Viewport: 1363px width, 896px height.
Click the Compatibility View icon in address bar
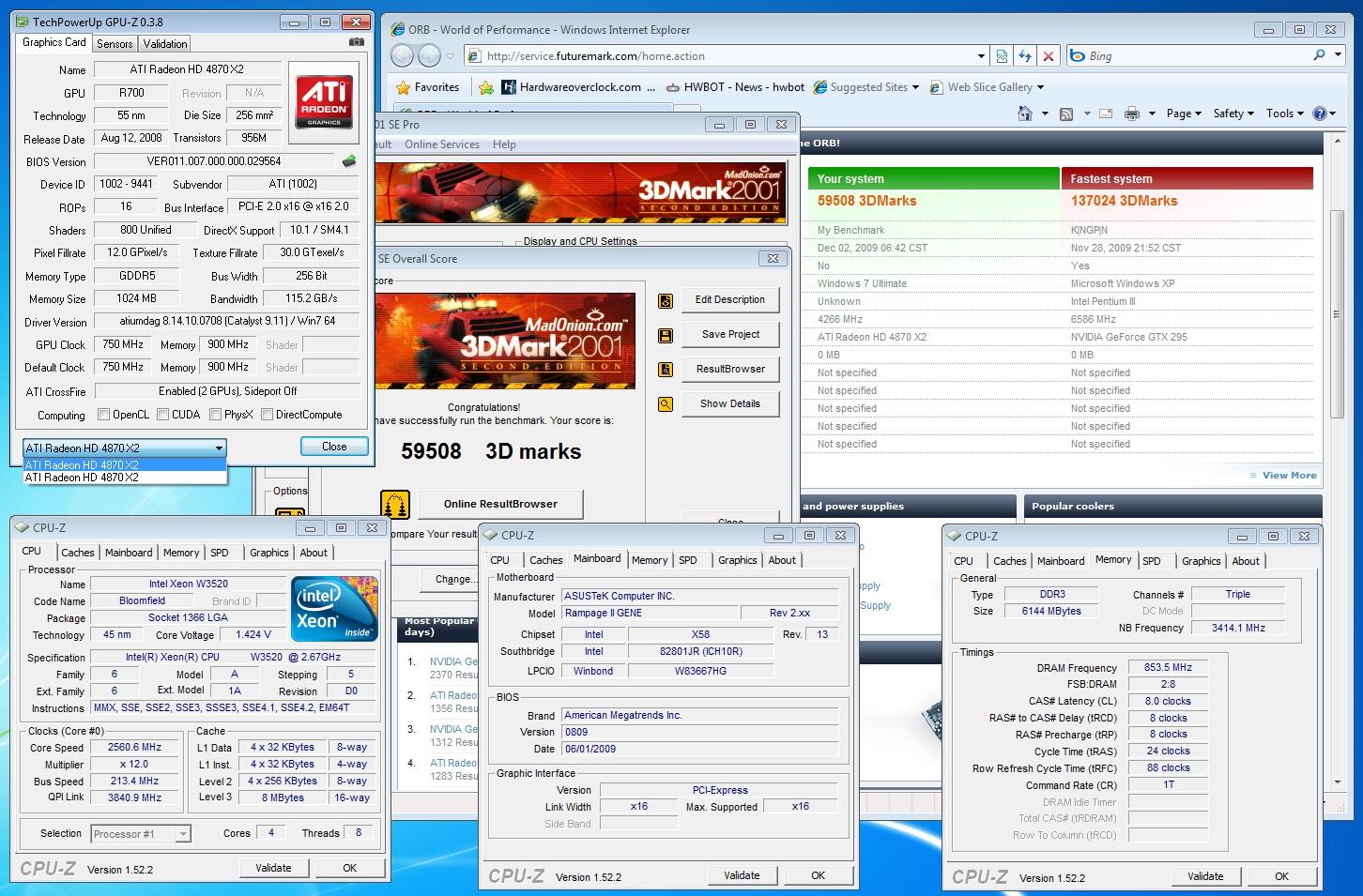1002,56
